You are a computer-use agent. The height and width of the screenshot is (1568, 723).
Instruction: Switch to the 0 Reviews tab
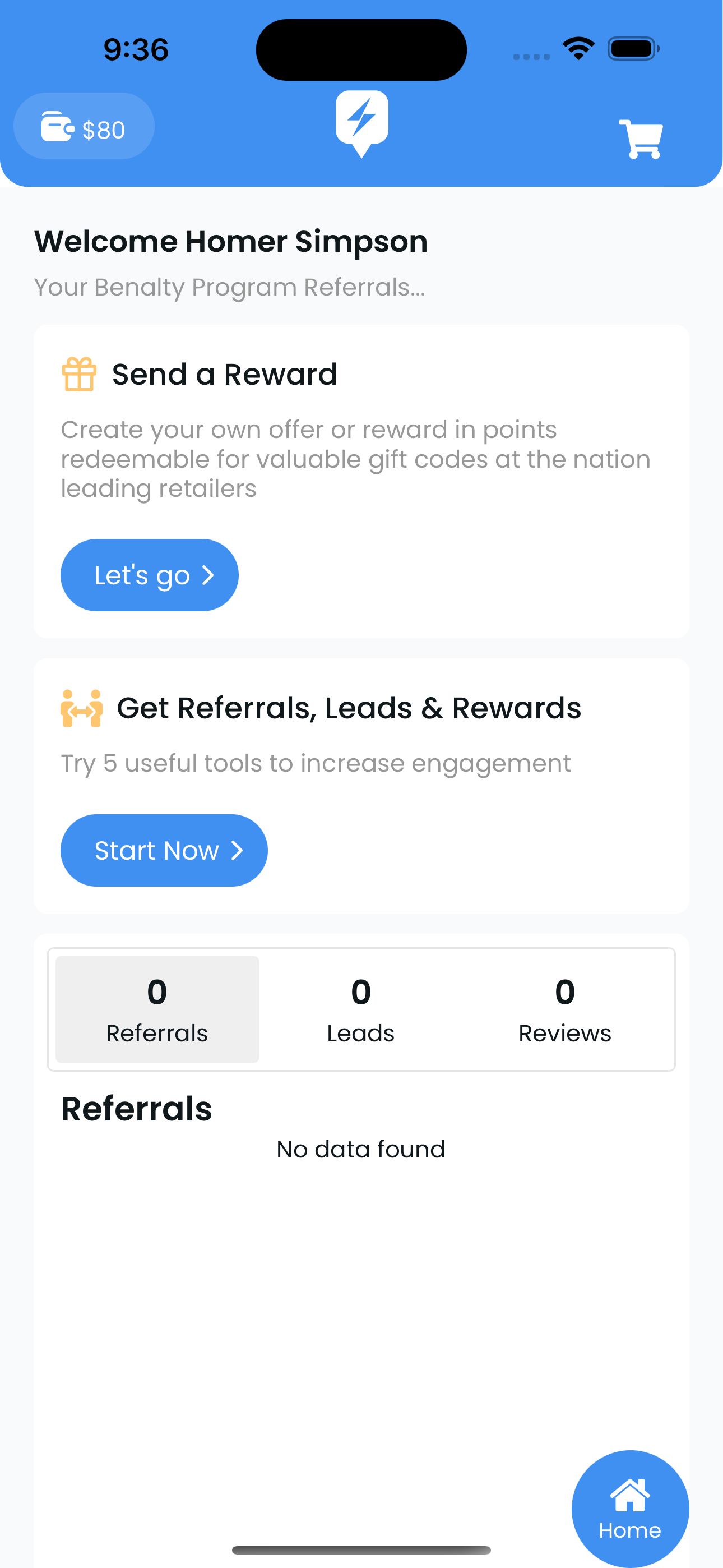(565, 1009)
